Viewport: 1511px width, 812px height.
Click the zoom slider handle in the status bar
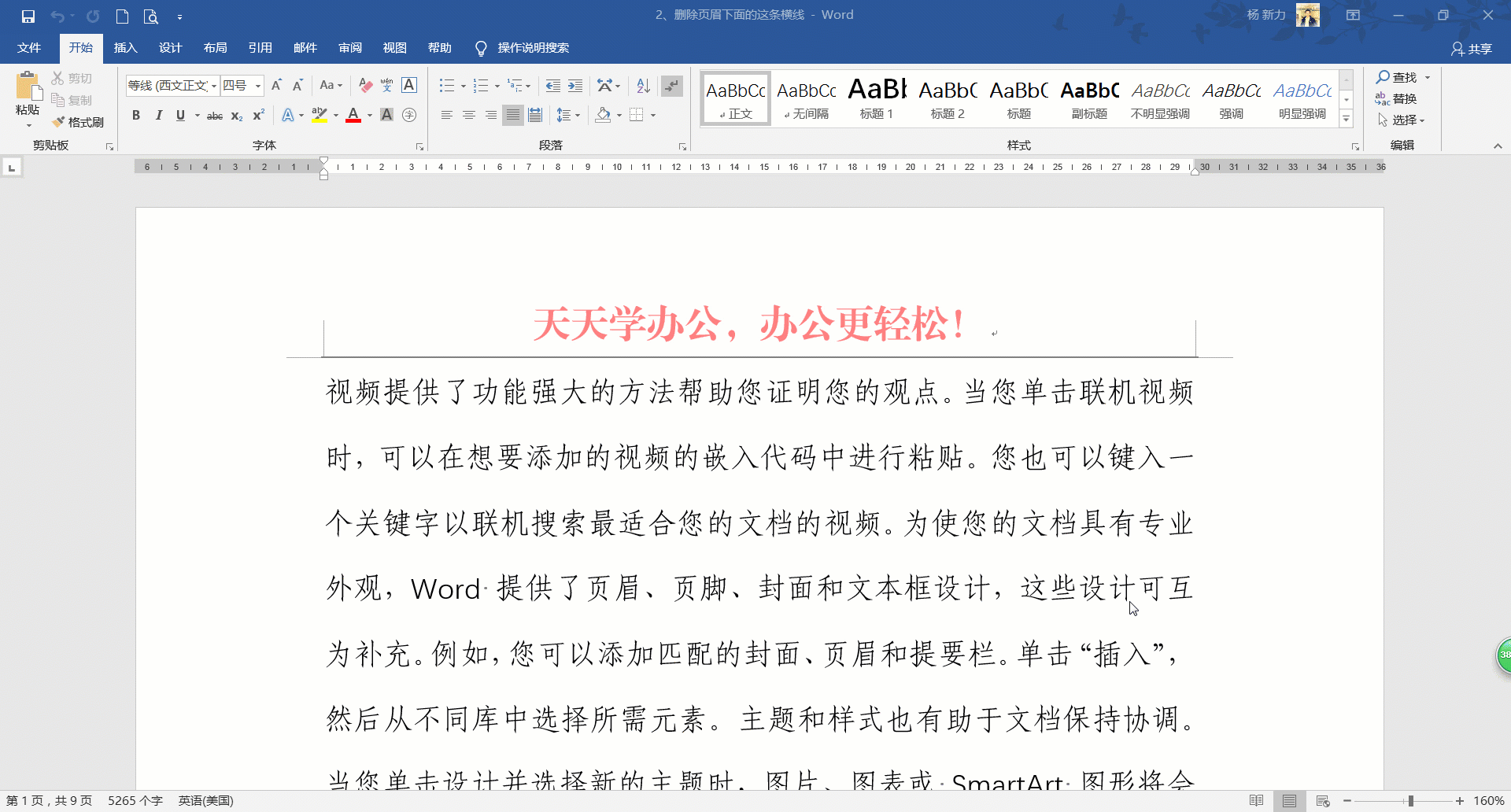tap(1411, 801)
